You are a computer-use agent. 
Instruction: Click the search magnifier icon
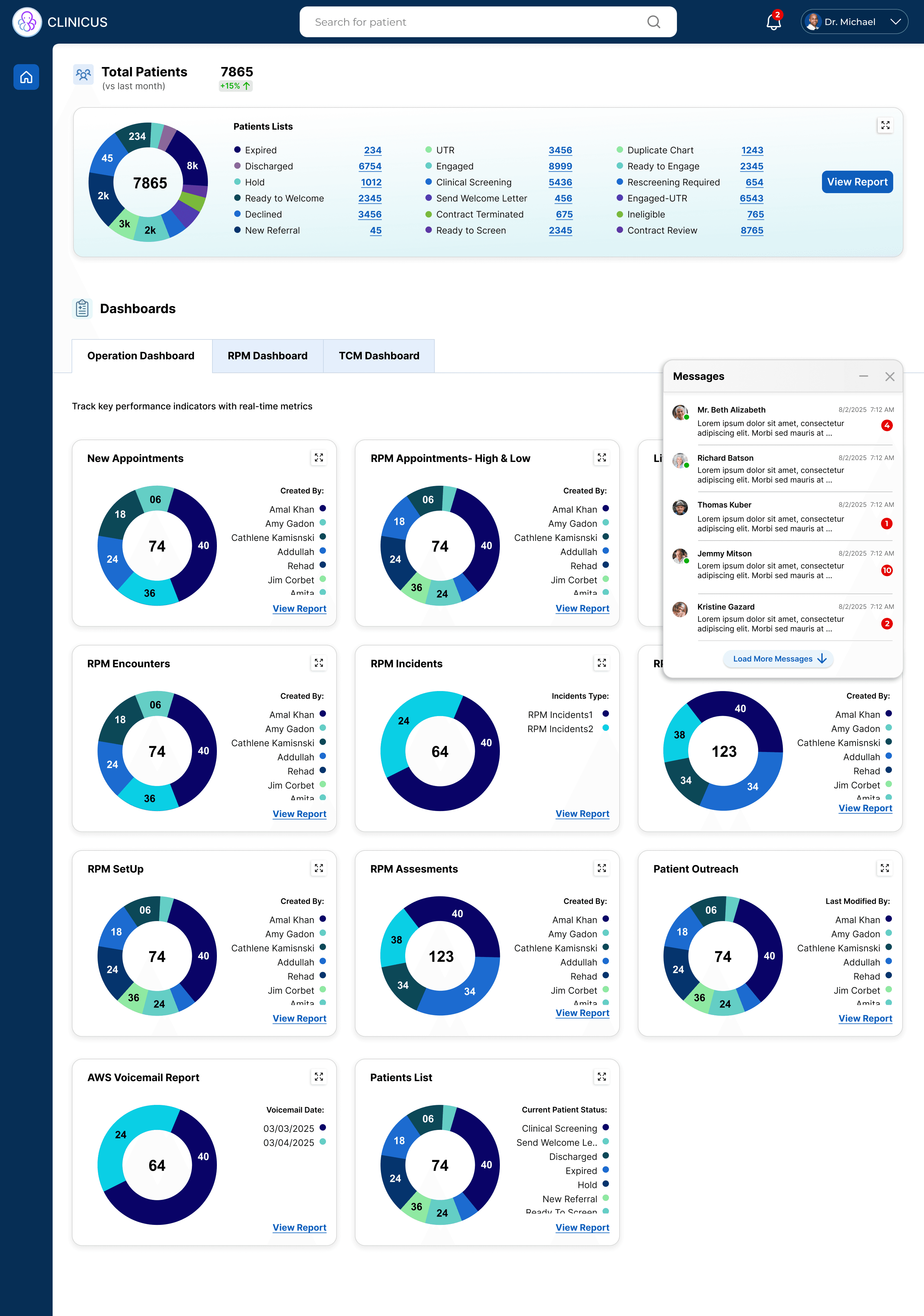(654, 22)
